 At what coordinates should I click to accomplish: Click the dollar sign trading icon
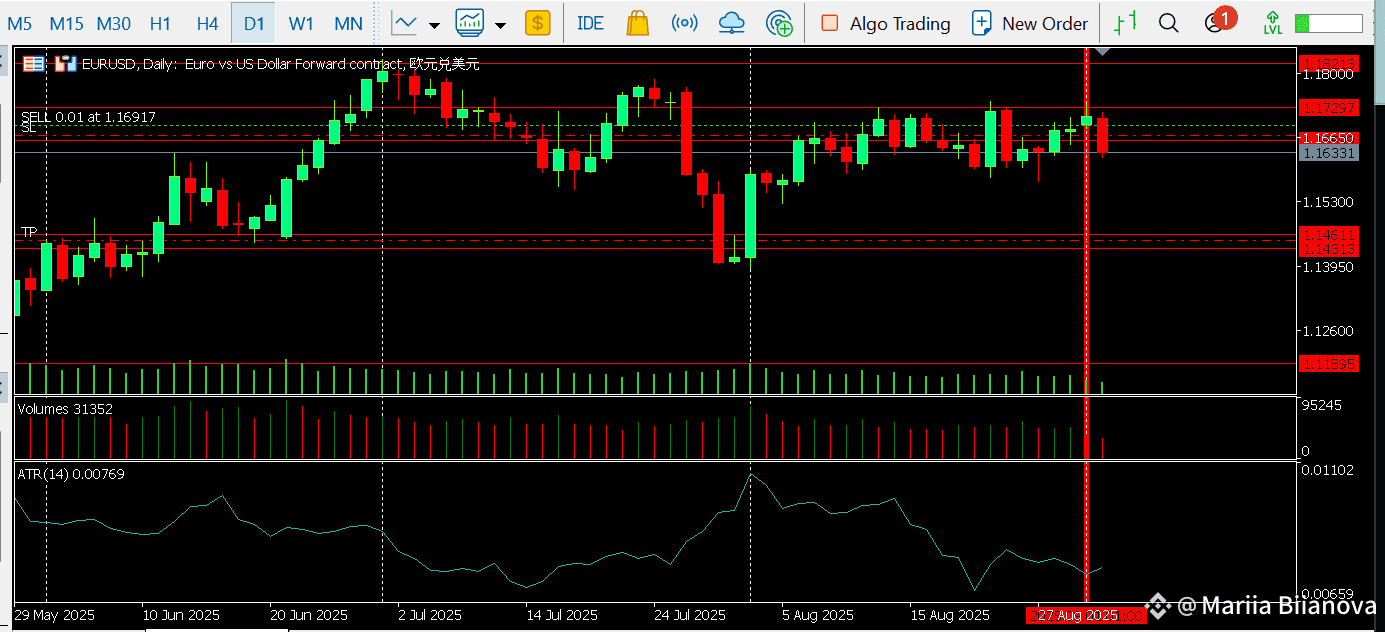pos(538,23)
